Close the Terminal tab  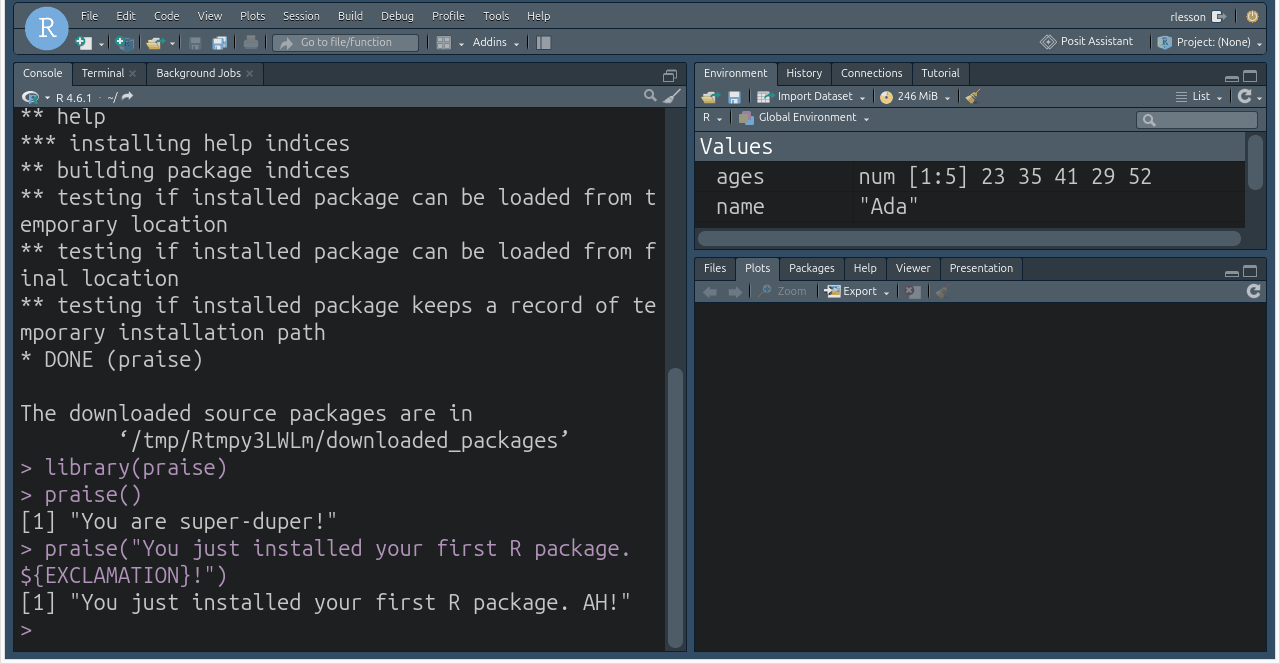133,74
